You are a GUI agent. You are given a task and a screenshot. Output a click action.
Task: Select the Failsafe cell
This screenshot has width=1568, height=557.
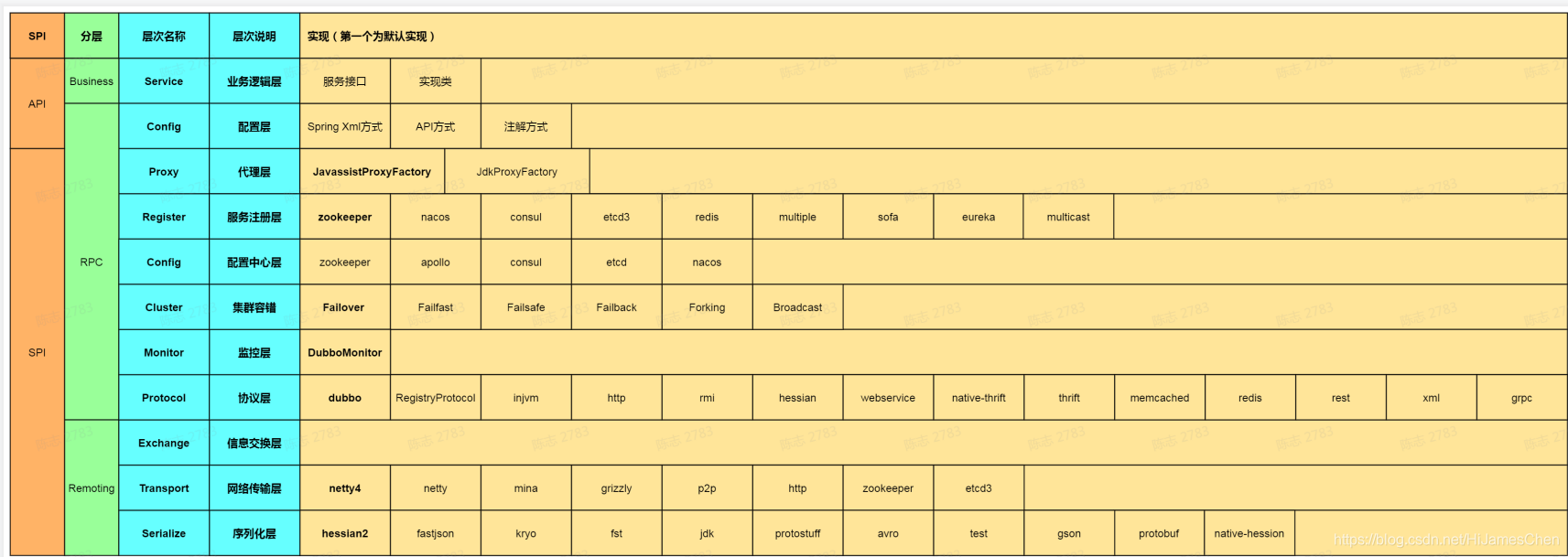pos(526,308)
